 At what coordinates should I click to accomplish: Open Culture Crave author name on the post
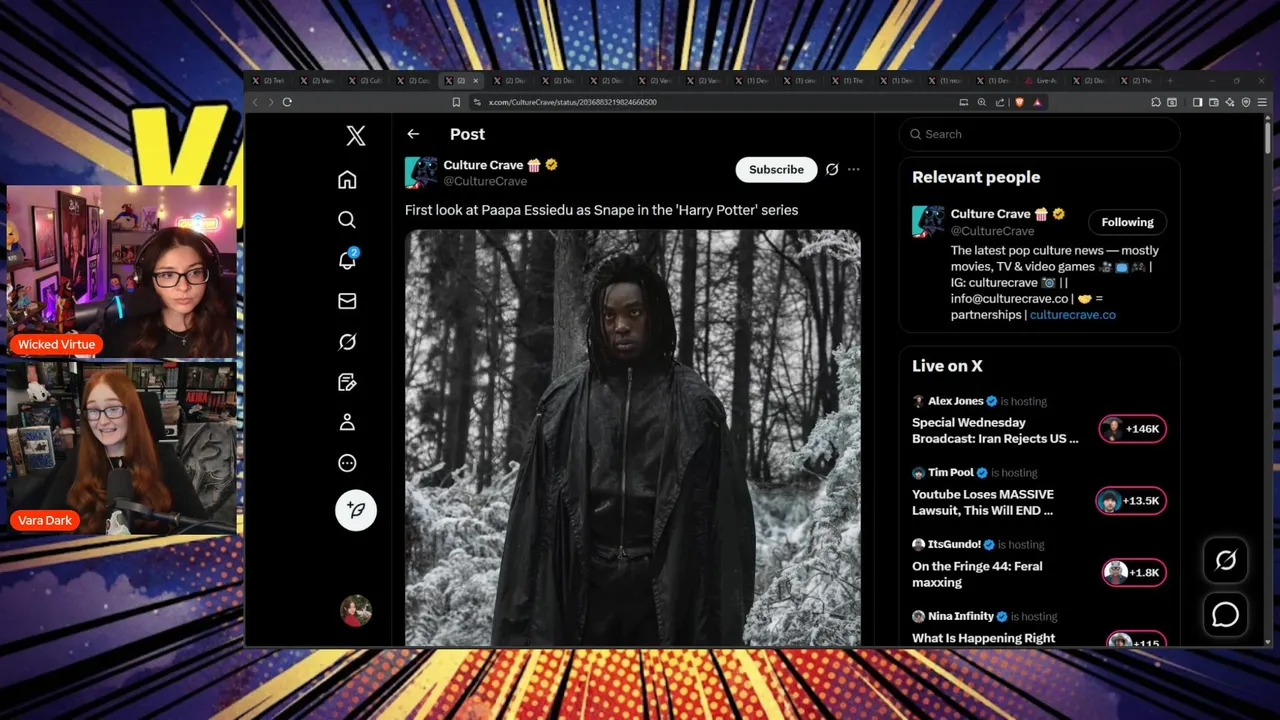click(483, 165)
